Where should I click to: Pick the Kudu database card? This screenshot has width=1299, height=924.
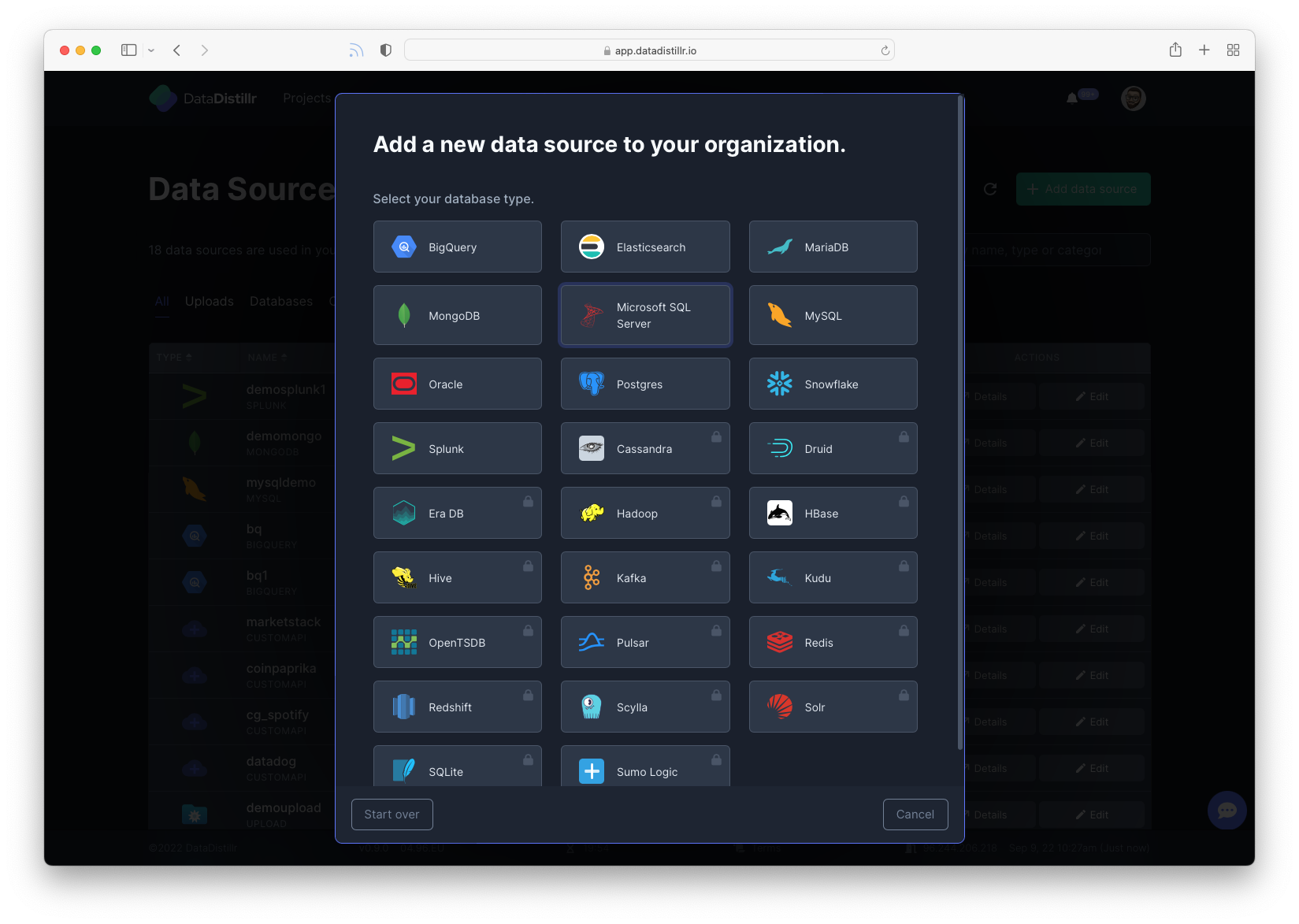click(x=833, y=577)
